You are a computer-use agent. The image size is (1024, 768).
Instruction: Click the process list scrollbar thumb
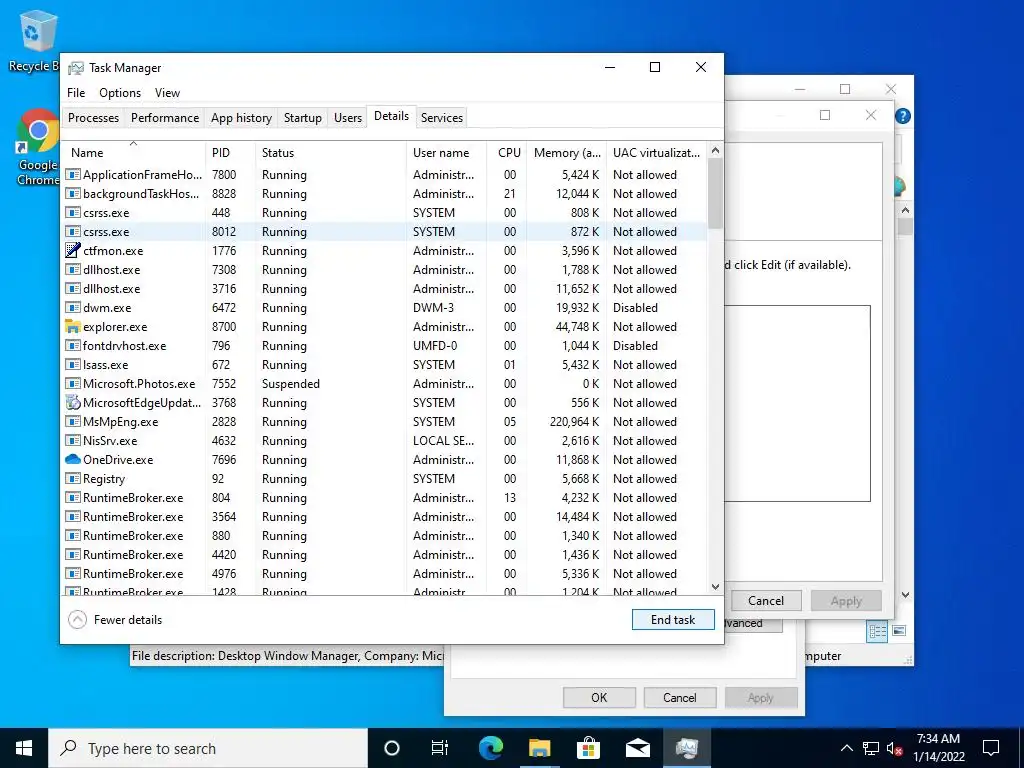715,193
